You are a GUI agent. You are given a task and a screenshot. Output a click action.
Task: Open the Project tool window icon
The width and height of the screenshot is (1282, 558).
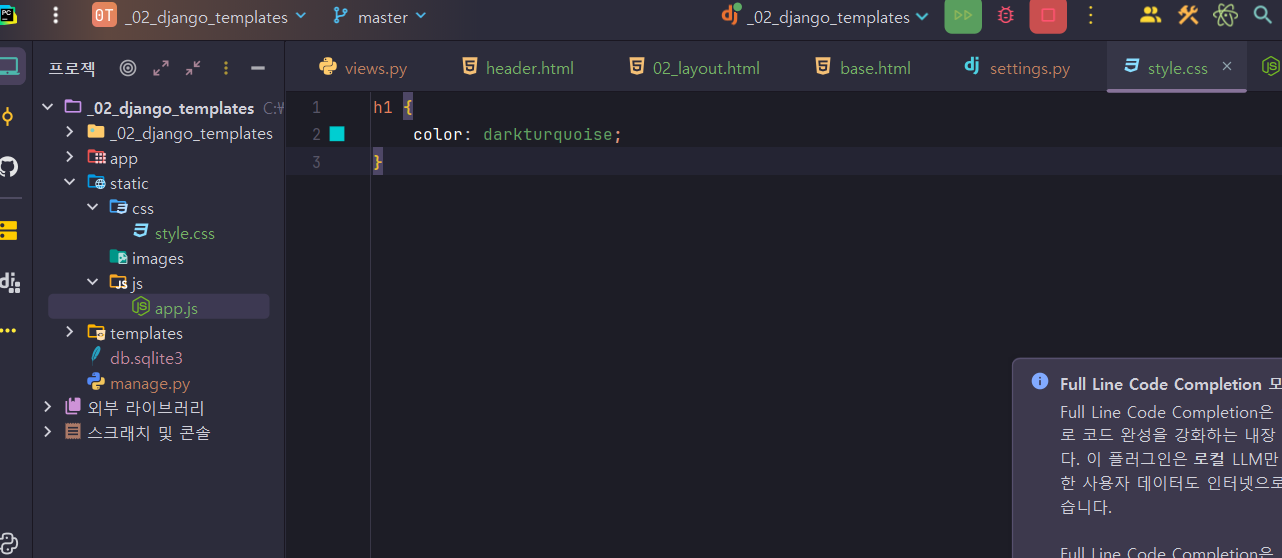point(9,67)
